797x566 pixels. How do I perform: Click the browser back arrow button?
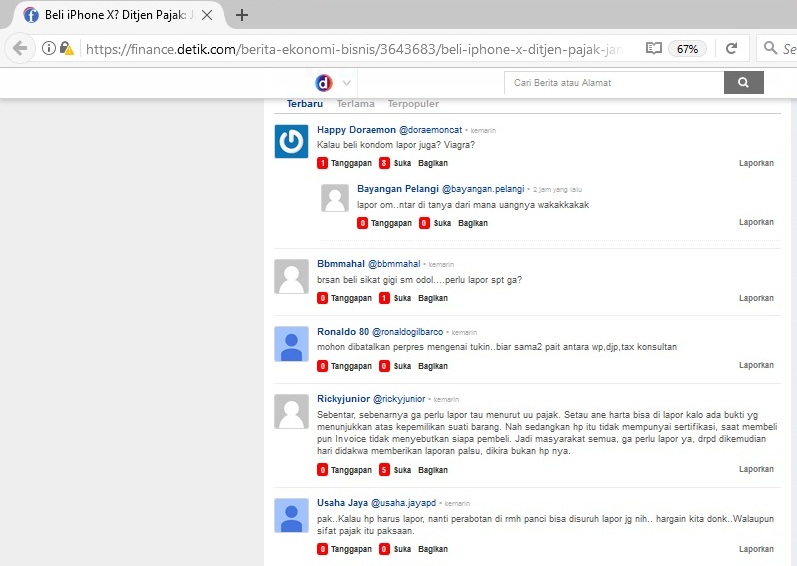20,48
